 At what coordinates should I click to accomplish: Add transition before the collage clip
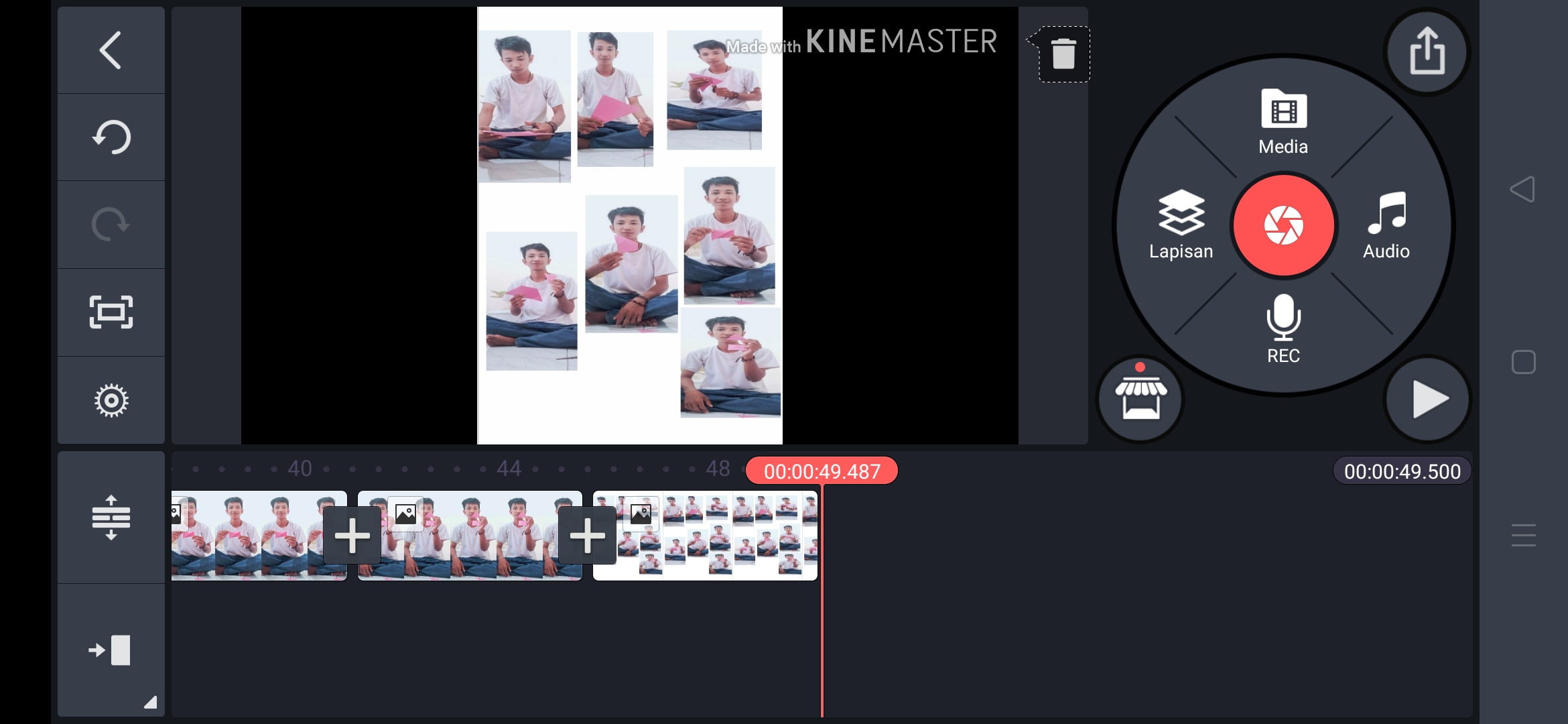click(587, 536)
